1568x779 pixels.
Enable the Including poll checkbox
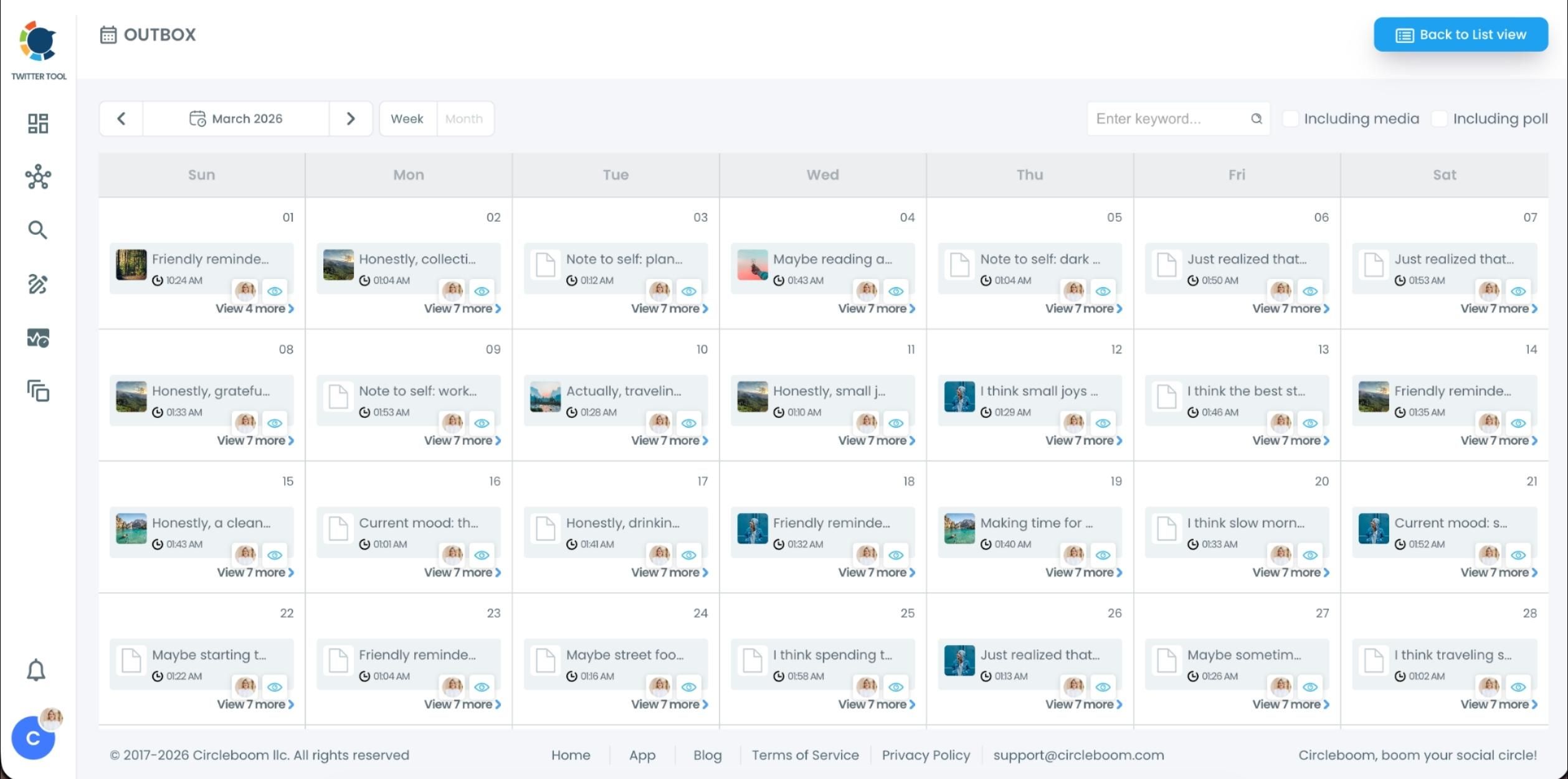point(1440,118)
